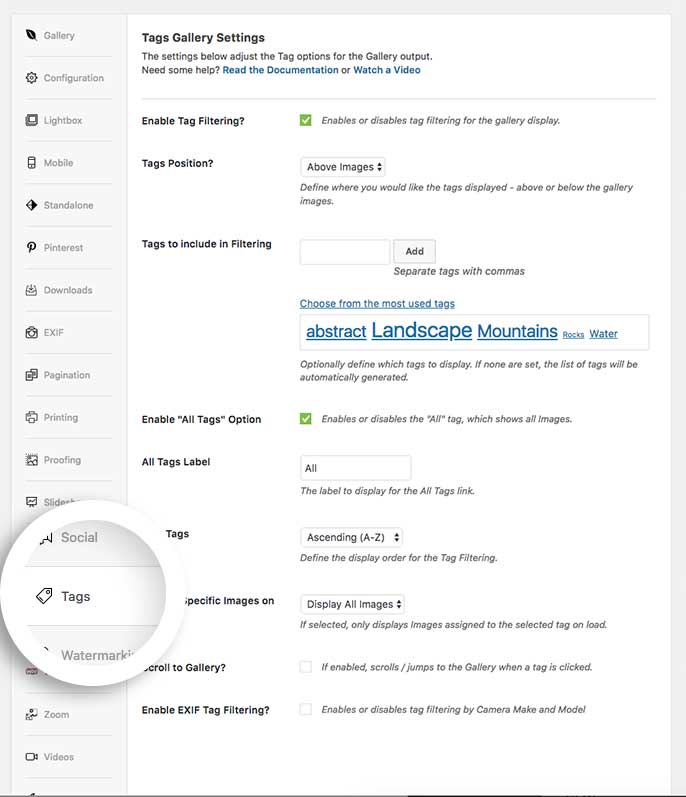The image size is (686, 797).
Task: Expand the Ascending (A-Z) sort dropdown
Action: coord(351,537)
